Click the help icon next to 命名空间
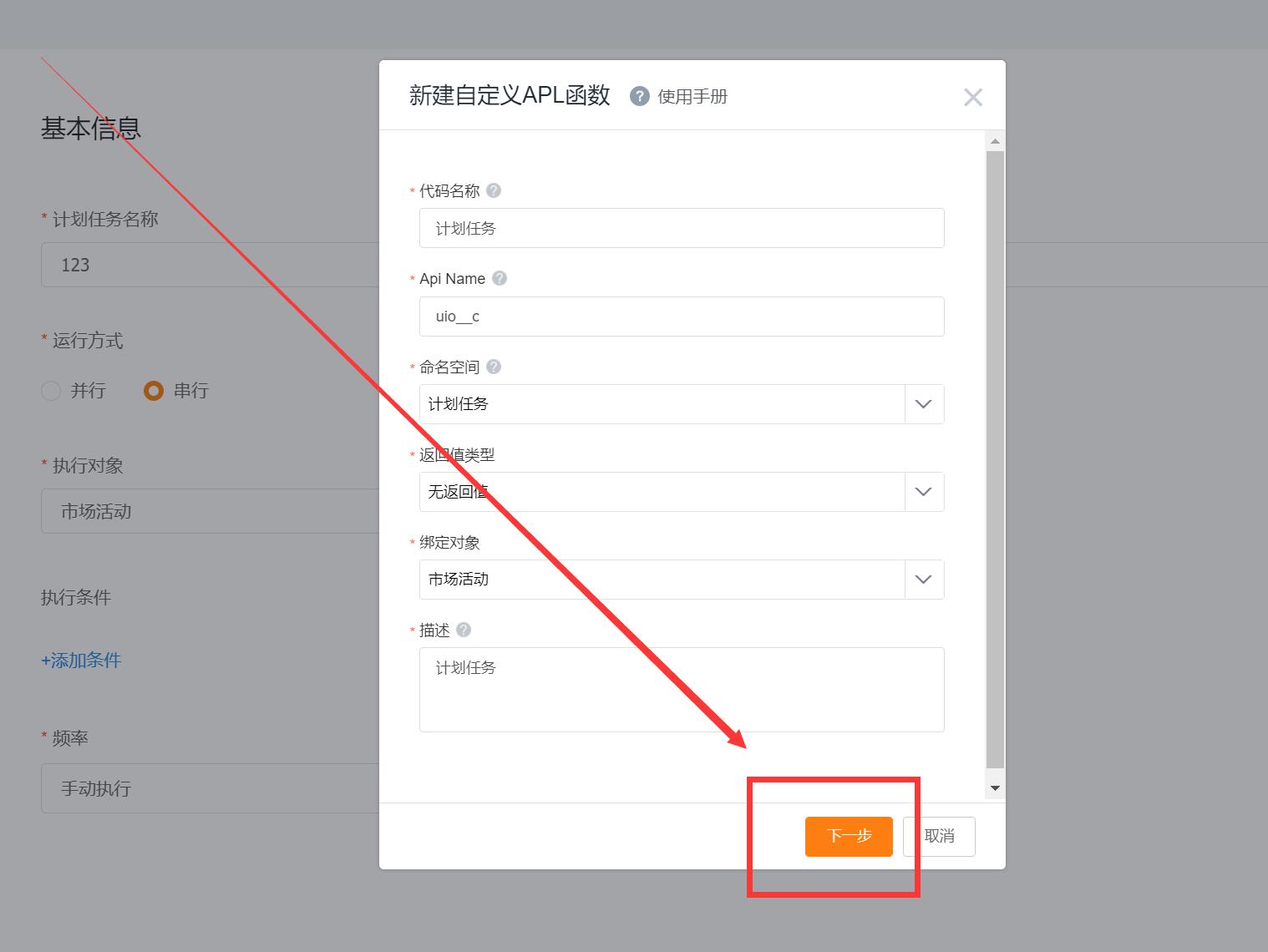This screenshot has width=1268, height=952. click(494, 367)
